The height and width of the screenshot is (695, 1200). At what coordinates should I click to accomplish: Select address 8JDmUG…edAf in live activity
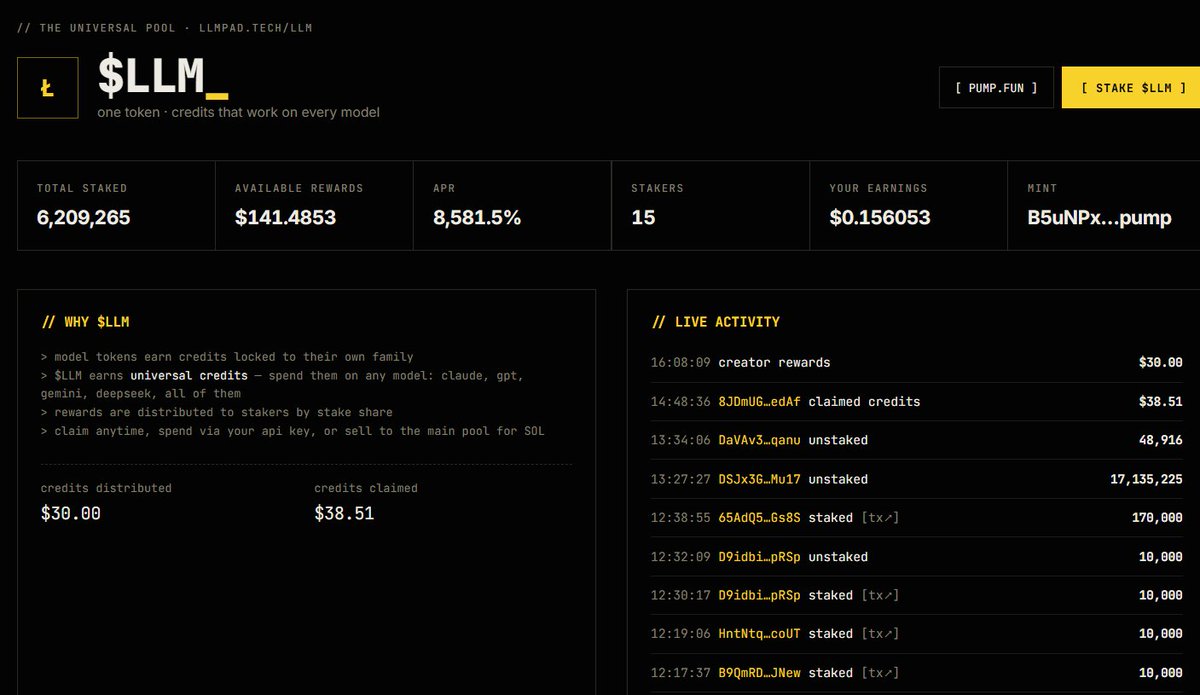point(759,402)
